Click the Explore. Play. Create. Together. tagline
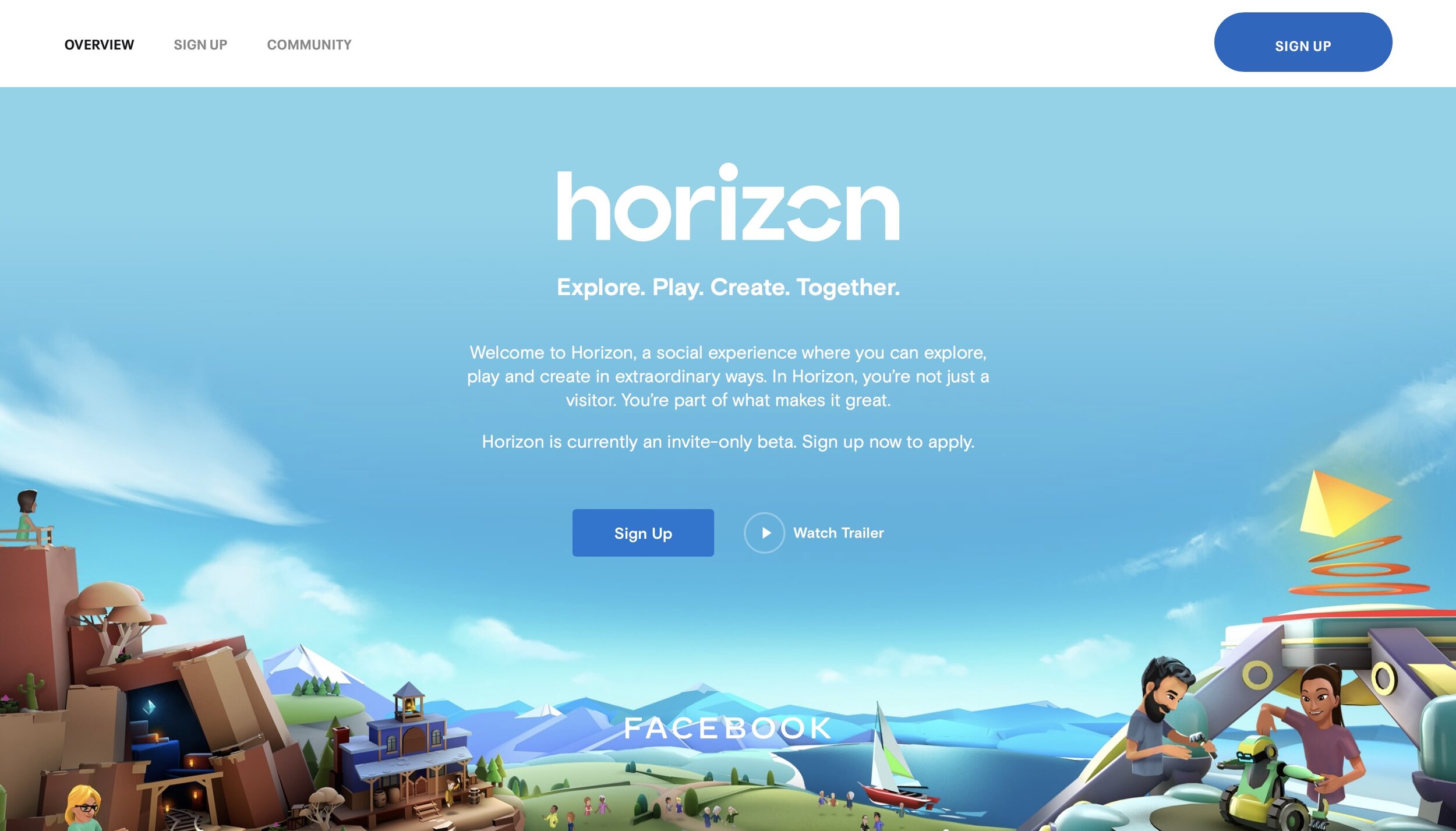Screen dimensions: 1456x831 tap(728, 288)
